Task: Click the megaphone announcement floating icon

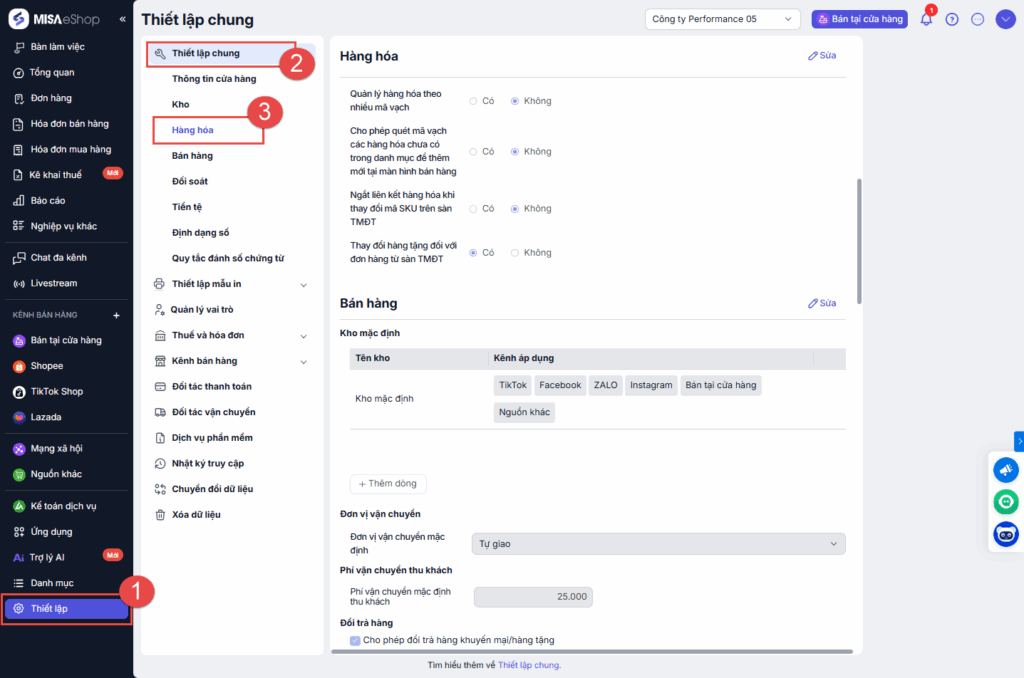Action: 1005,470
